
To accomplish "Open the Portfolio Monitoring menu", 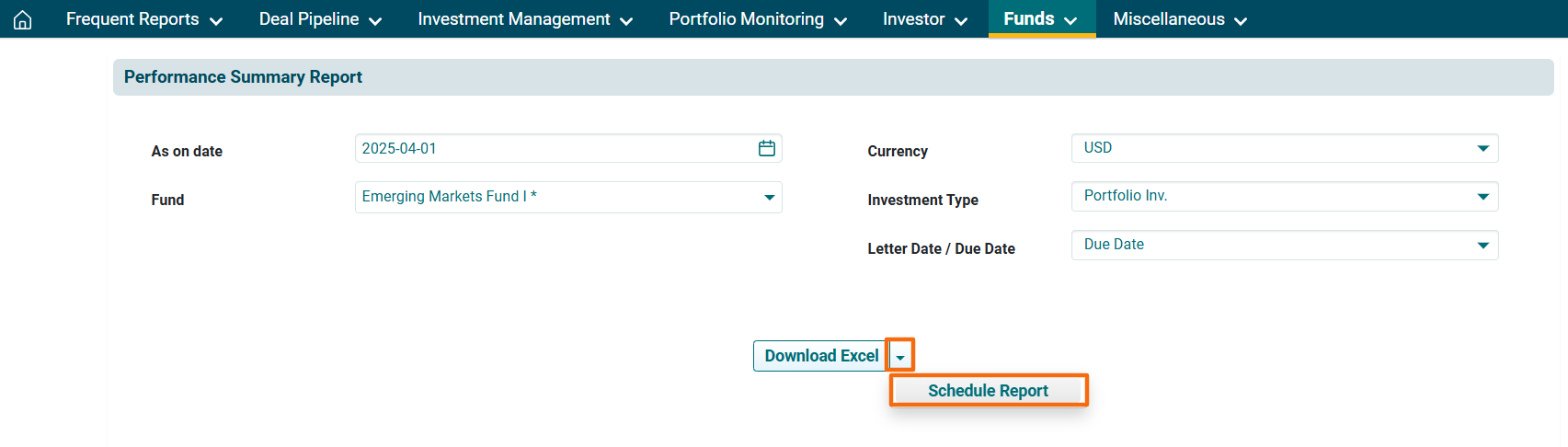I will [x=757, y=19].
